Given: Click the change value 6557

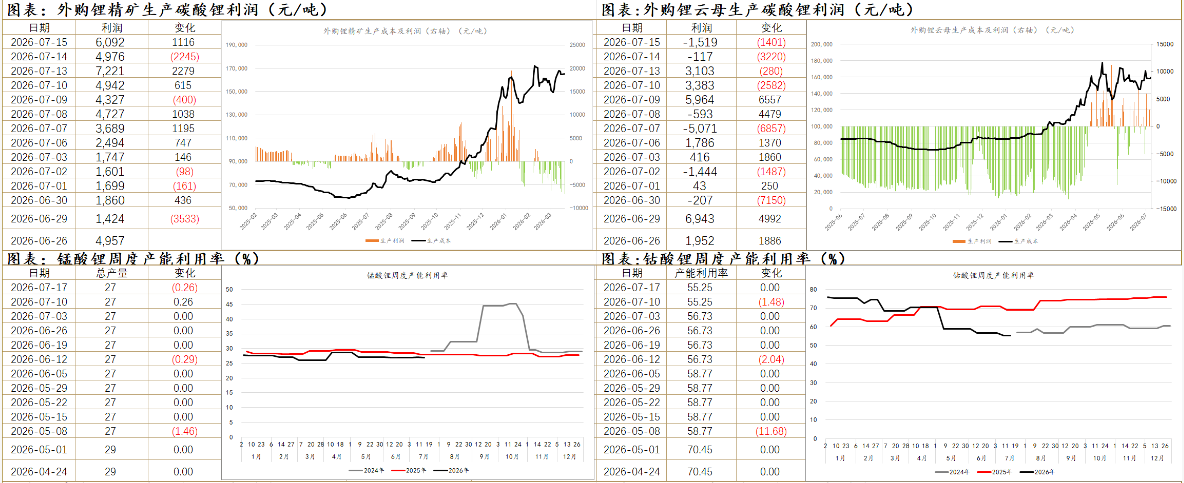Looking at the screenshot, I should [x=771, y=99].
